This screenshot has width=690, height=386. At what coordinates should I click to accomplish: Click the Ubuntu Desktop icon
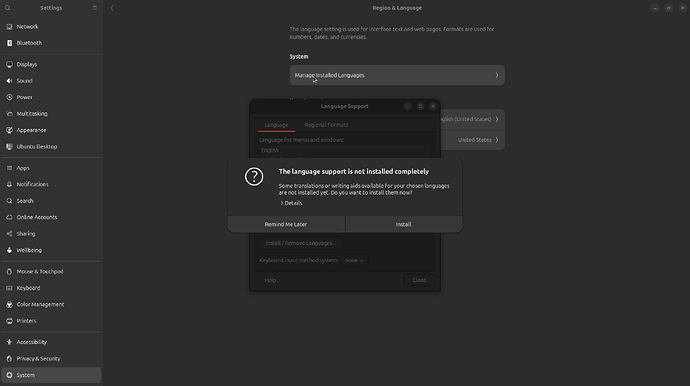[9, 147]
